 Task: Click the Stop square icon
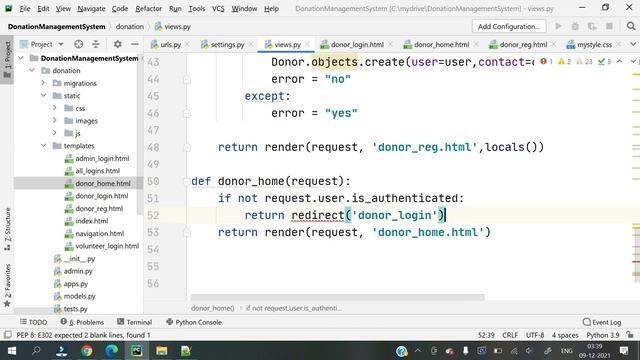[x=609, y=27]
